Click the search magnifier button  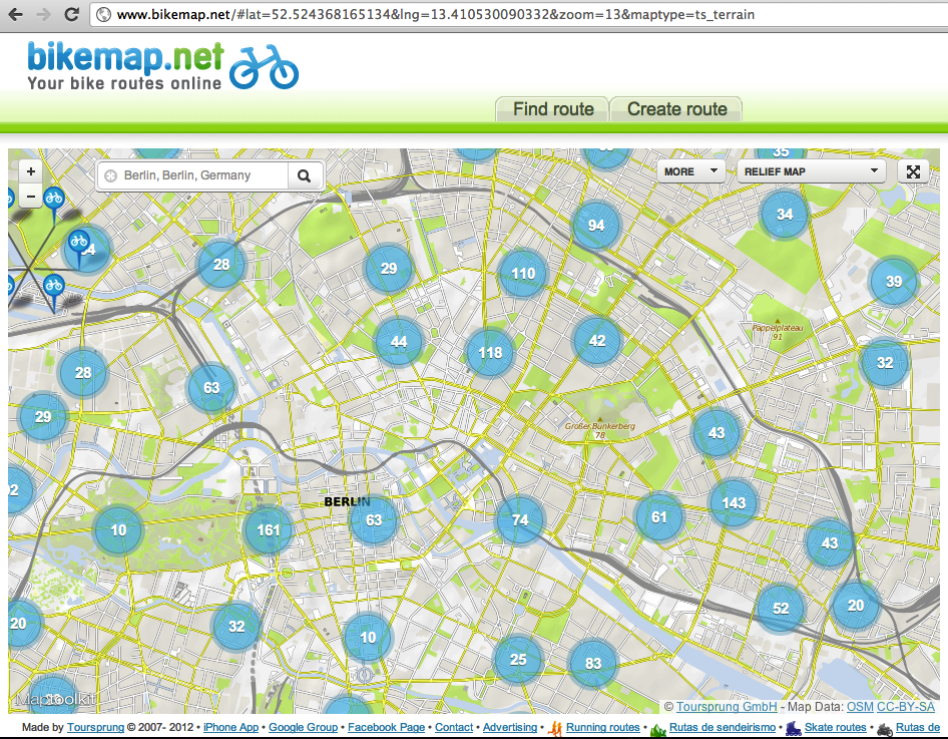305,176
